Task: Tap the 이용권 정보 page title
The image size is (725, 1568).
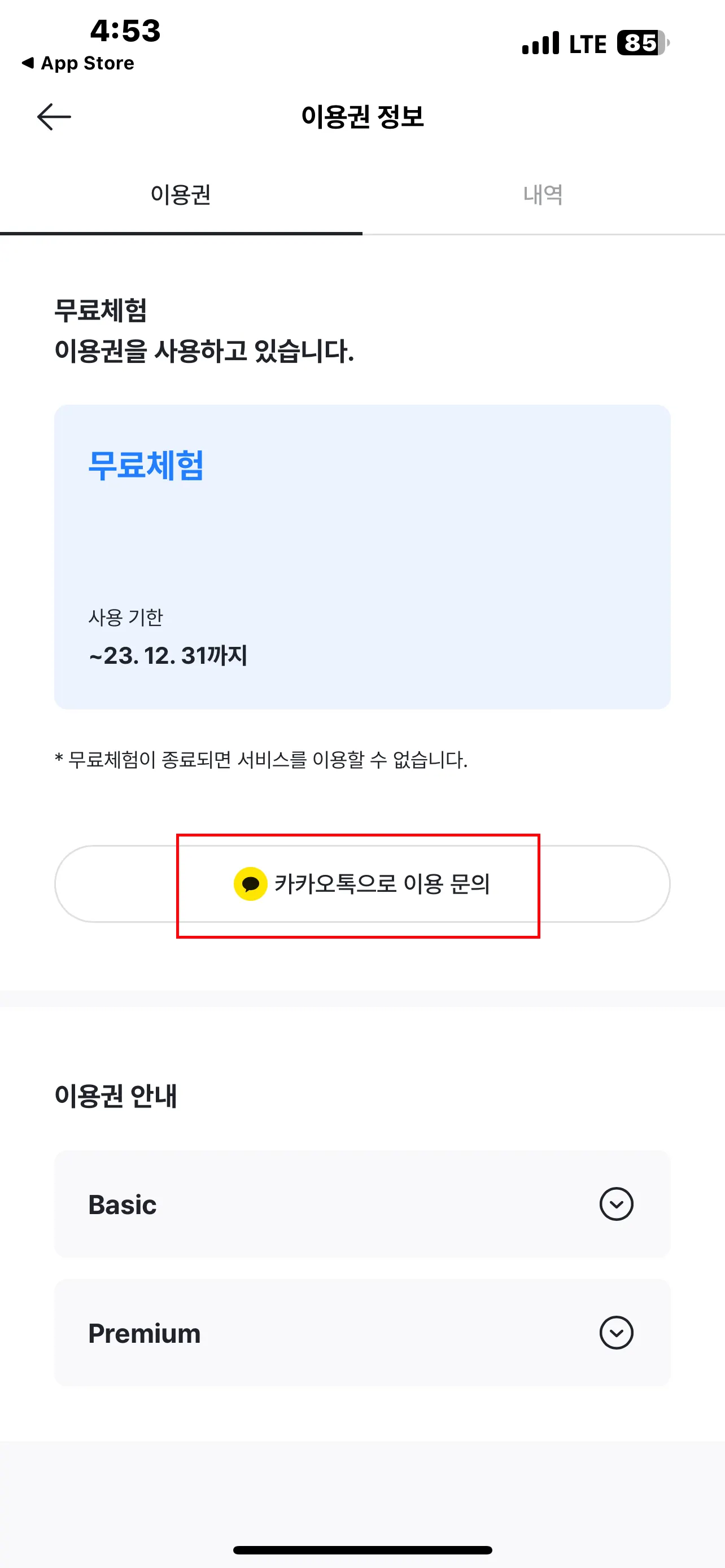Action: coord(362,116)
